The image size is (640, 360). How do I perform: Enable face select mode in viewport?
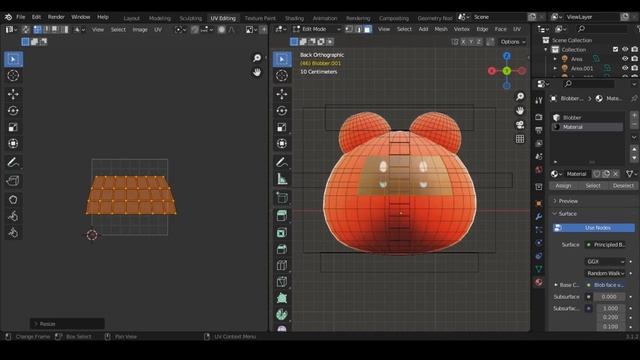pos(368,29)
